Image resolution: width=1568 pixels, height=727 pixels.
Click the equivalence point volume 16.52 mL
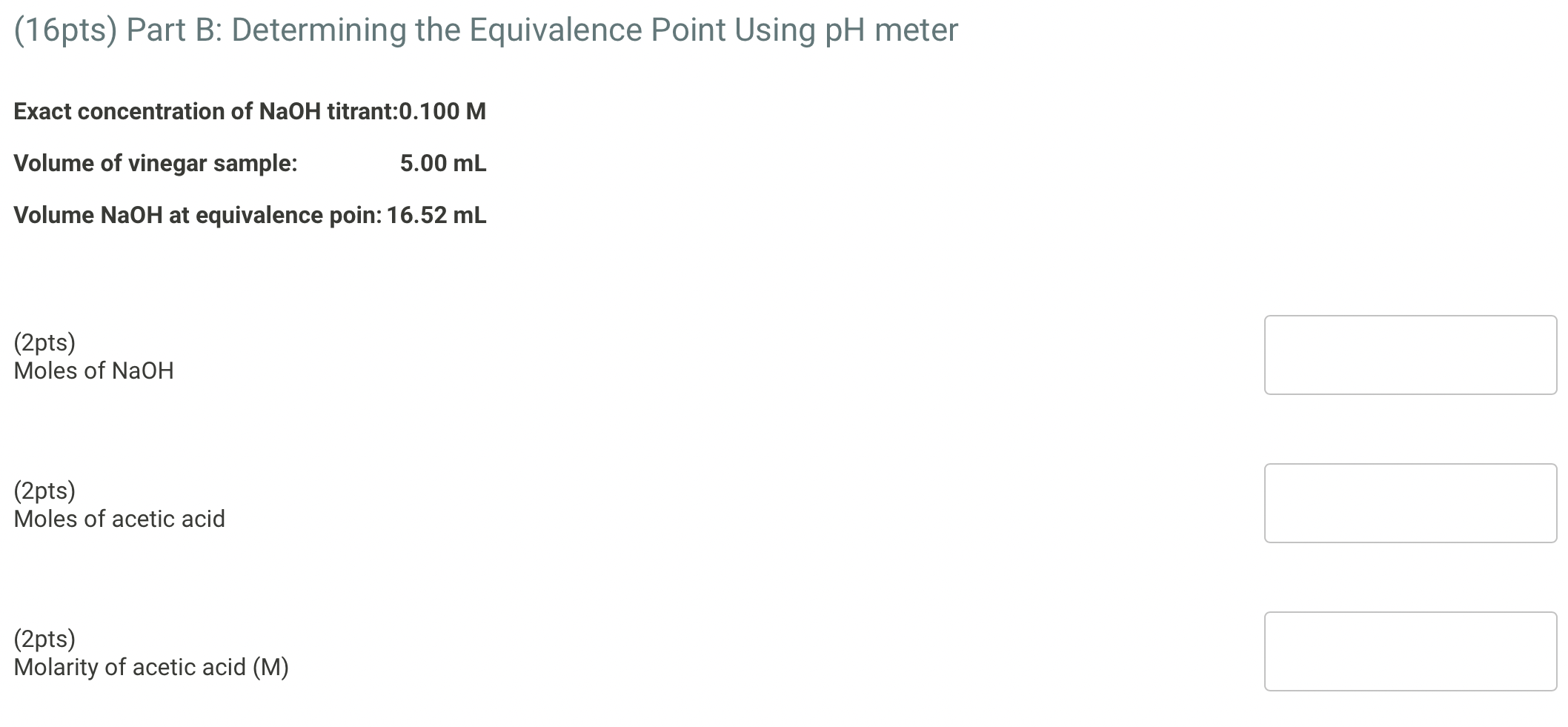435,216
